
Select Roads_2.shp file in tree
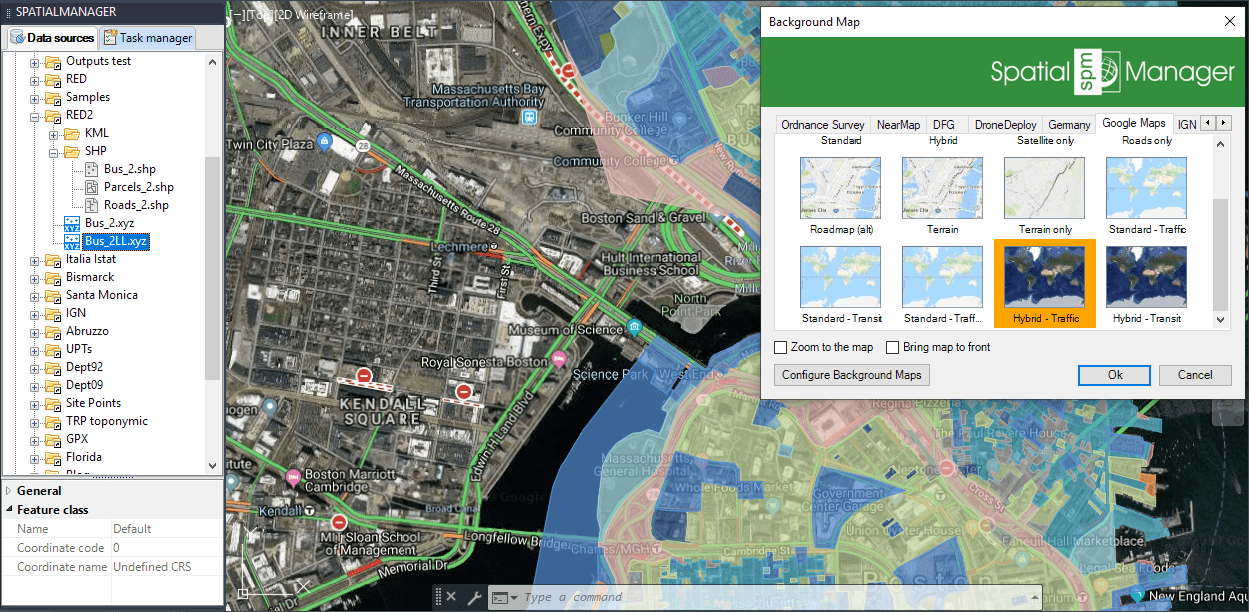[136, 205]
